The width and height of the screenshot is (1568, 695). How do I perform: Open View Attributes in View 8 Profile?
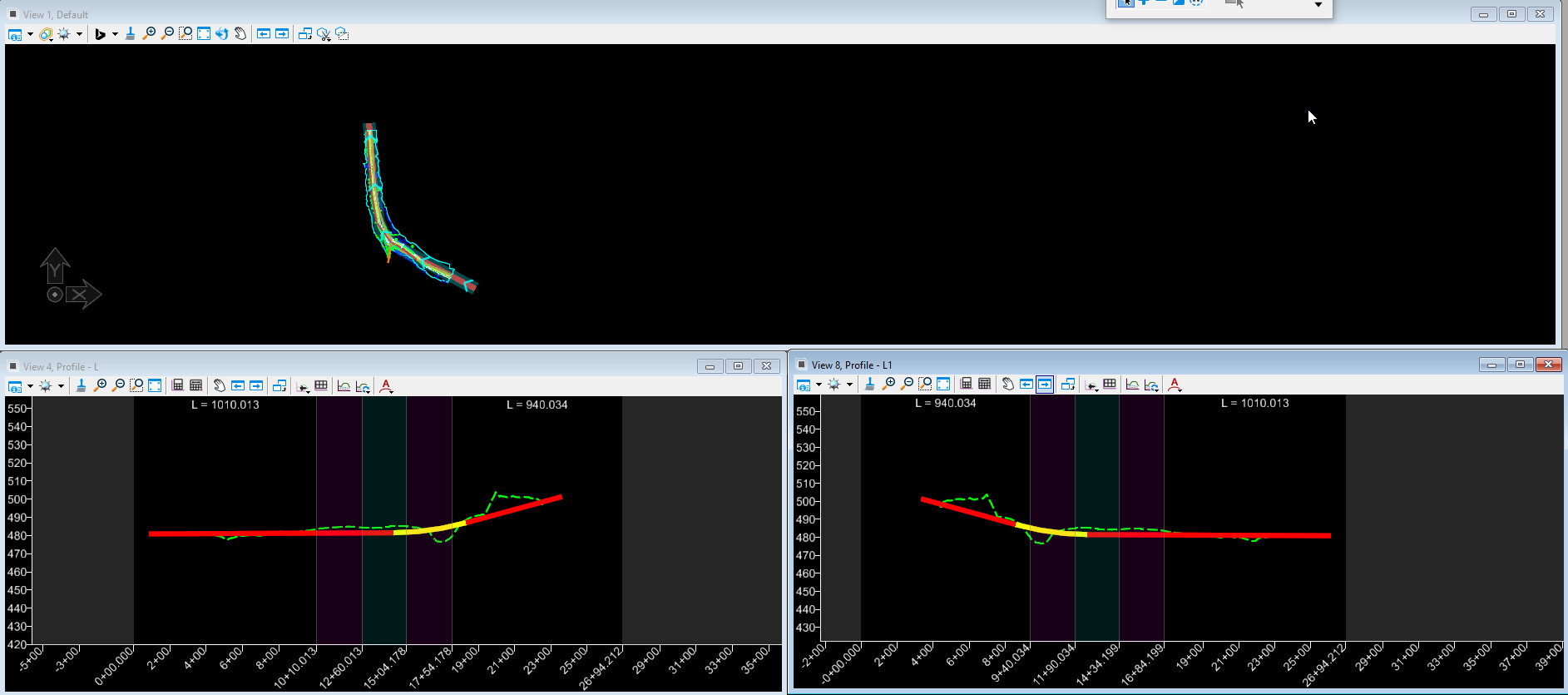point(804,385)
